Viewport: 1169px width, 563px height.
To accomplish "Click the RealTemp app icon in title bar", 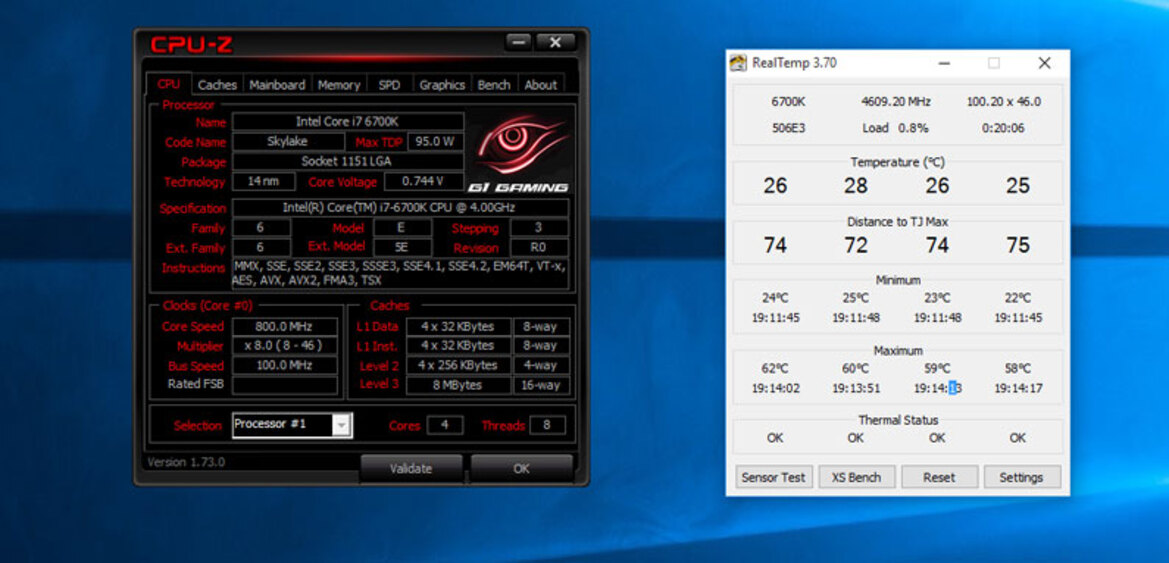I will coord(738,63).
